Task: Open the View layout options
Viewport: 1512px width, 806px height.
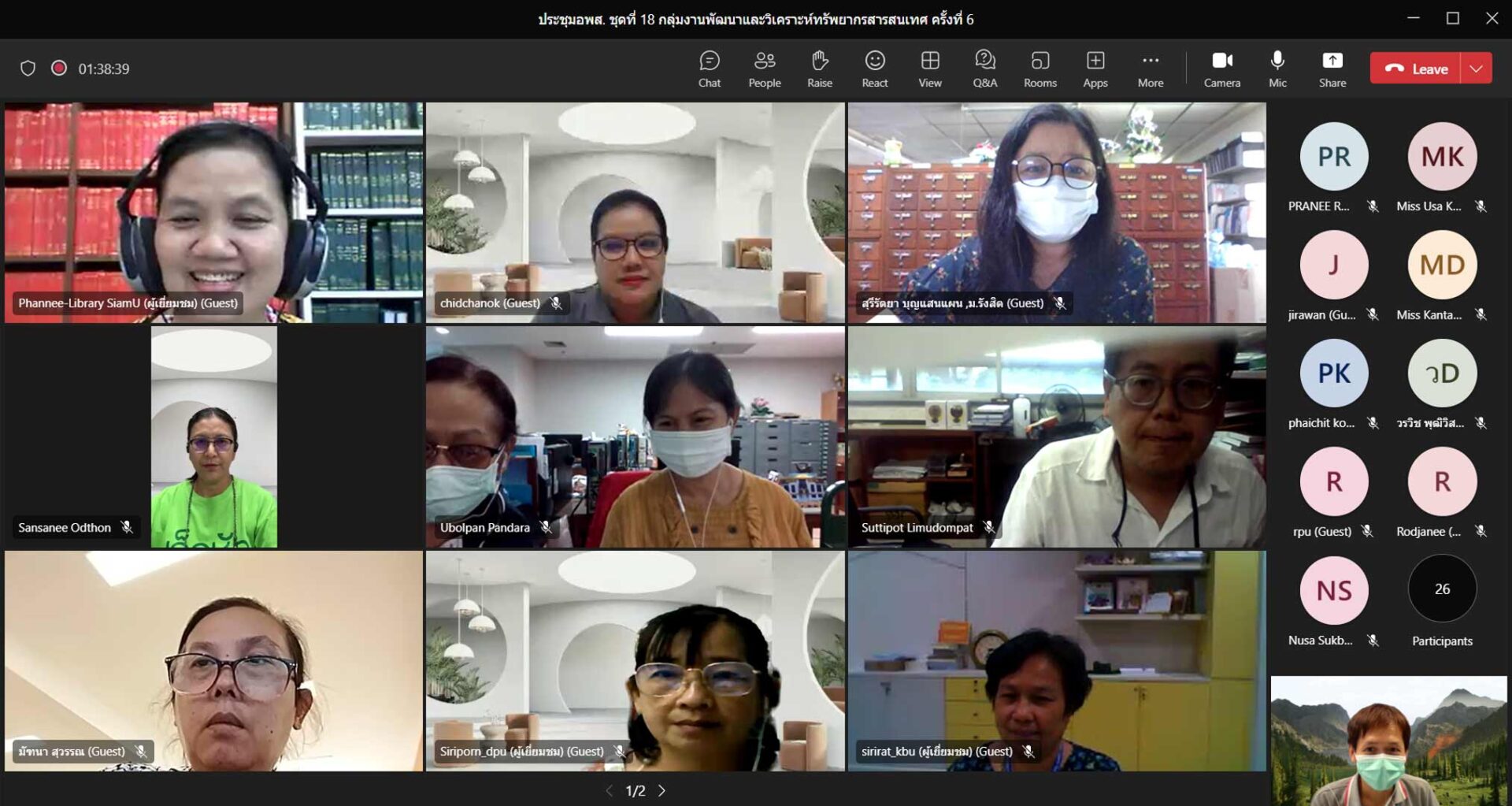Action: coord(929,69)
